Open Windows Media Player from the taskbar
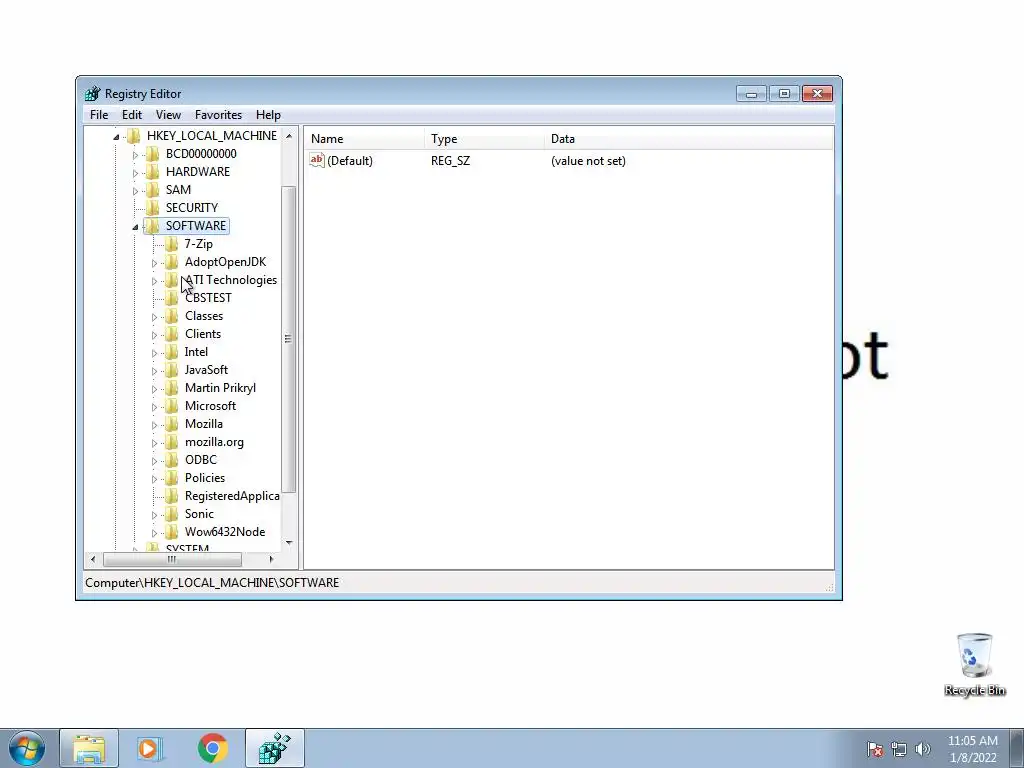Screen dimensions: 1024x768 click(150, 748)
